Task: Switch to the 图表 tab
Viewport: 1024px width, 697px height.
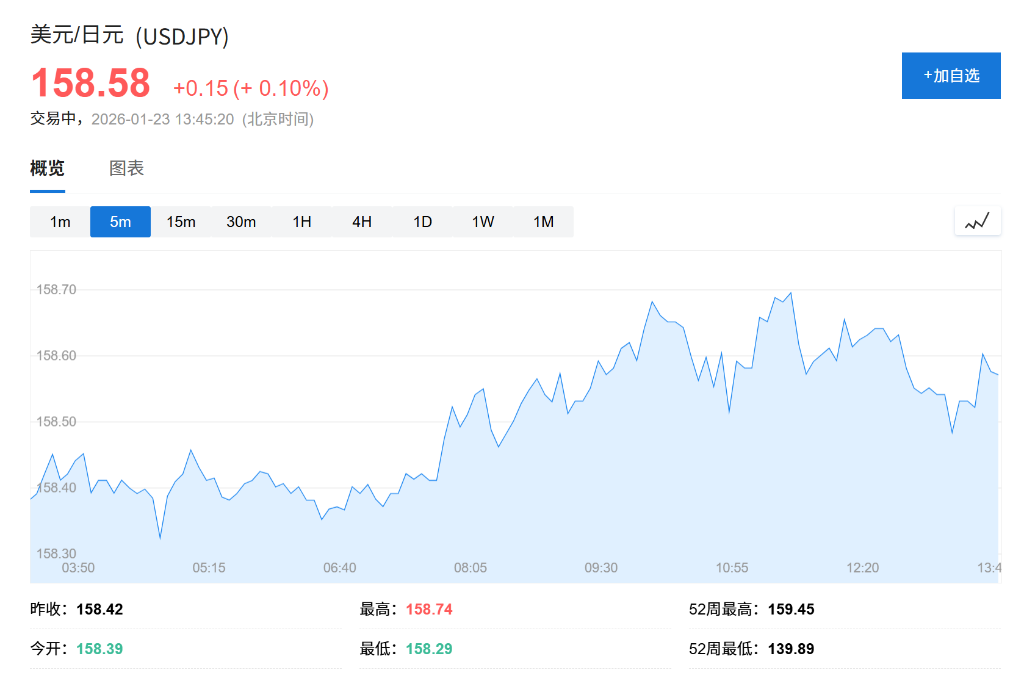Action: (125, 168)
